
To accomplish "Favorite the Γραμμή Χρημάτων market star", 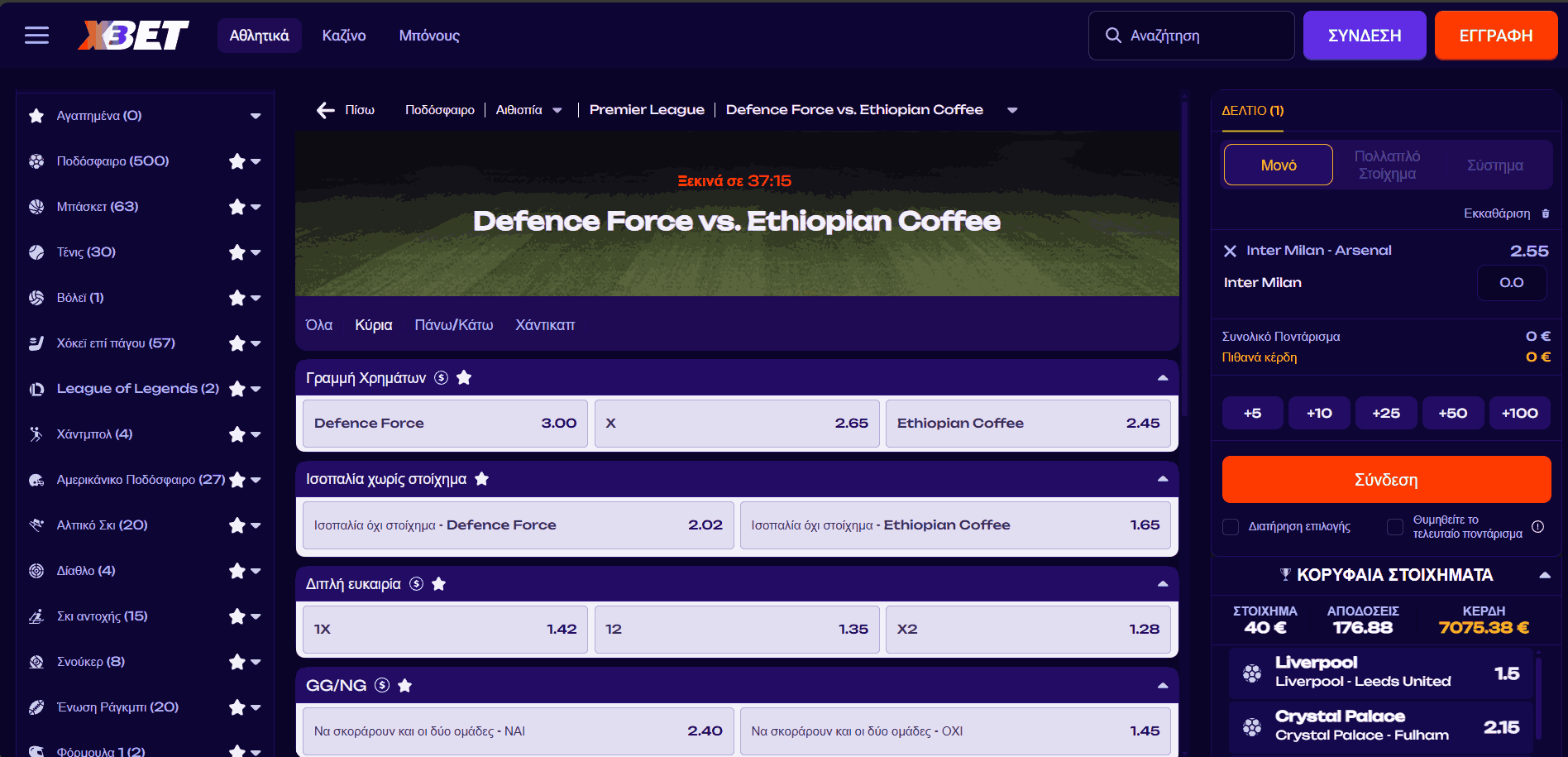I will coord(464,378).
